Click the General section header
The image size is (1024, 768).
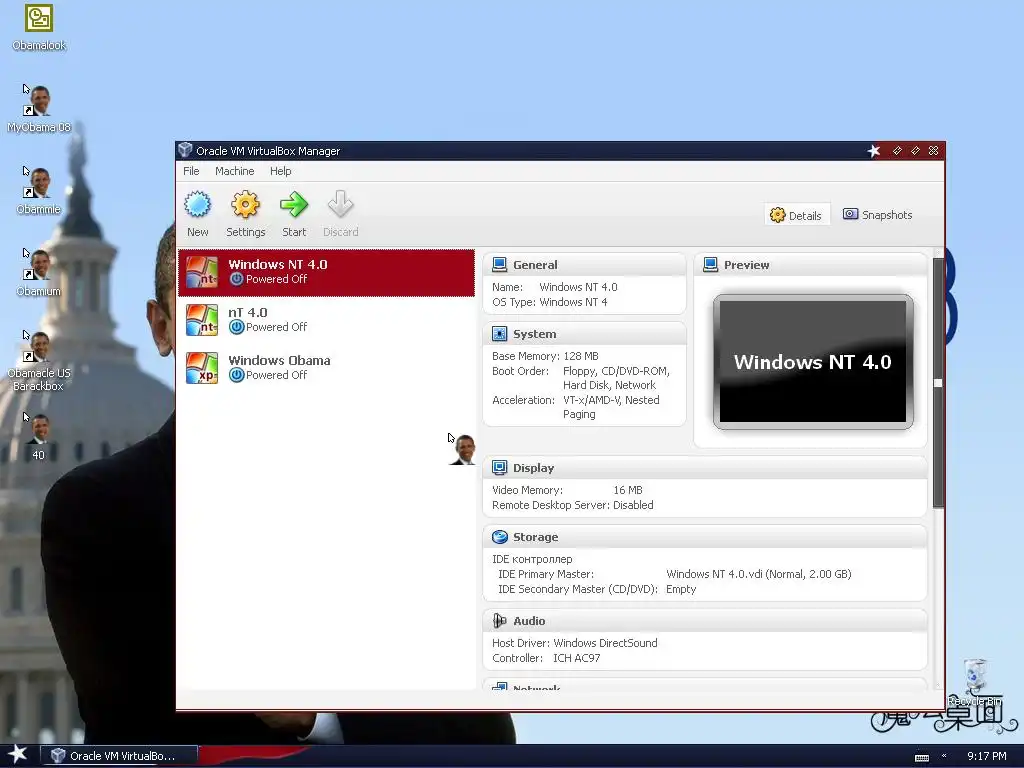(x=584, y=265)
